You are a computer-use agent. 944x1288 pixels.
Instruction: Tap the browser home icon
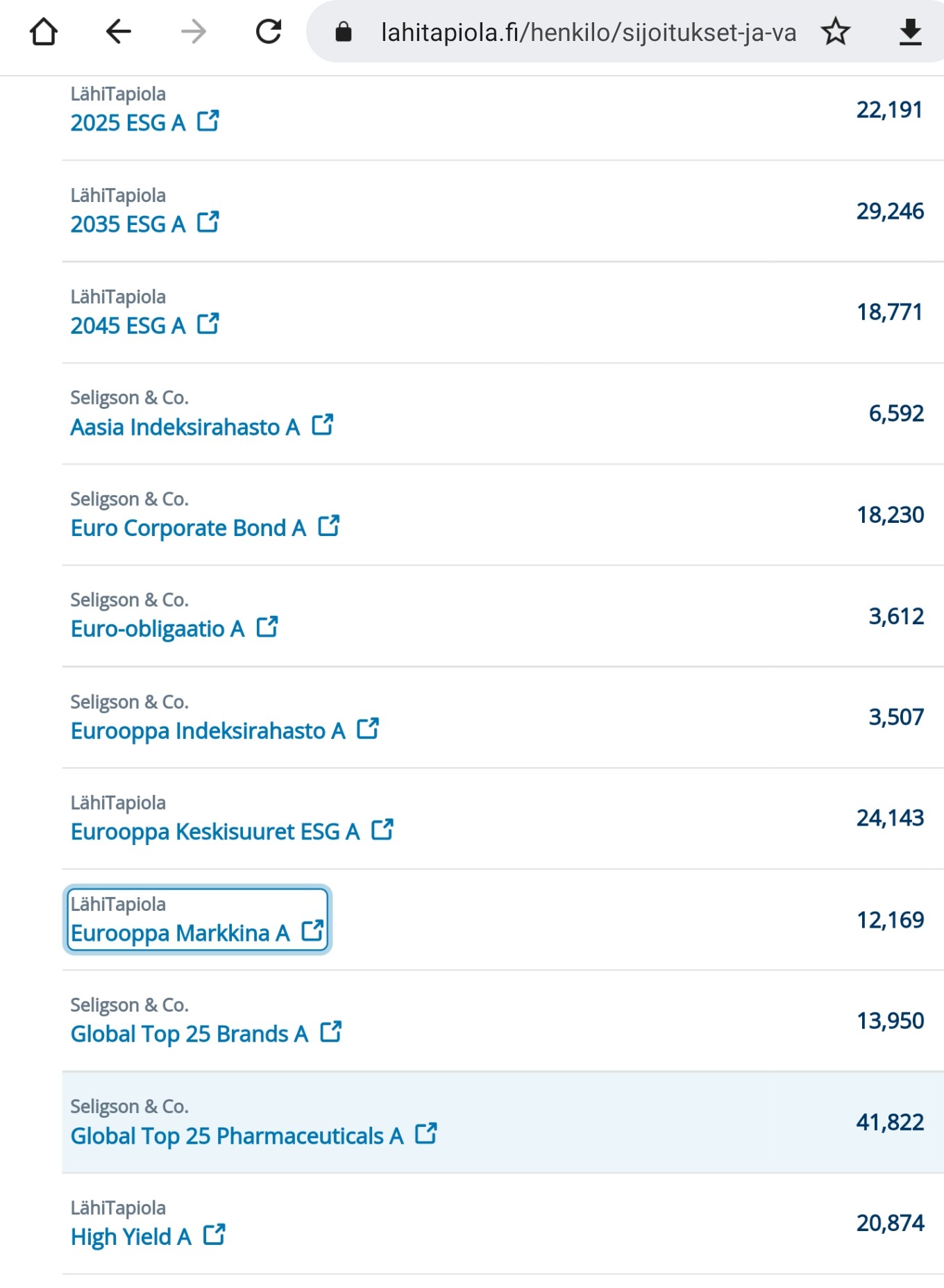tap(44, 32)
